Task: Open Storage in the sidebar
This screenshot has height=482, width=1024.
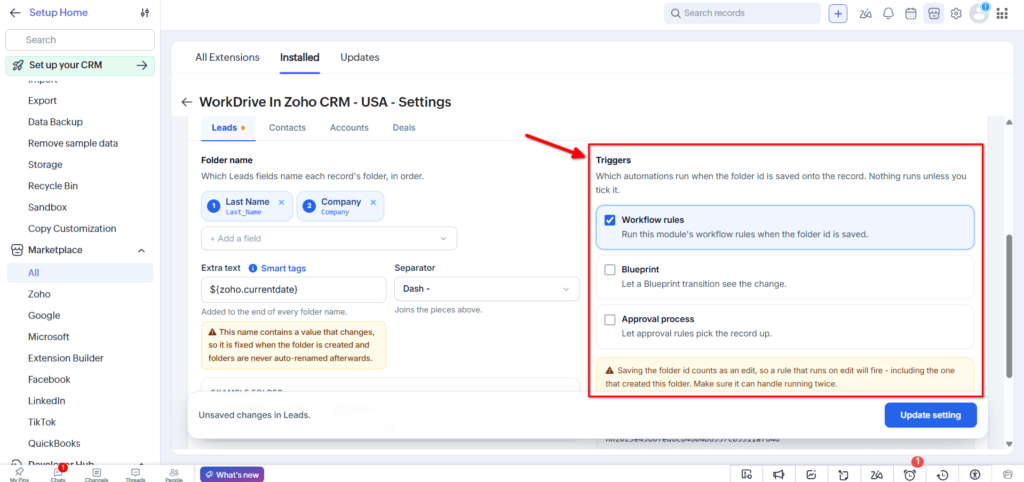Action: coord(45,165)
